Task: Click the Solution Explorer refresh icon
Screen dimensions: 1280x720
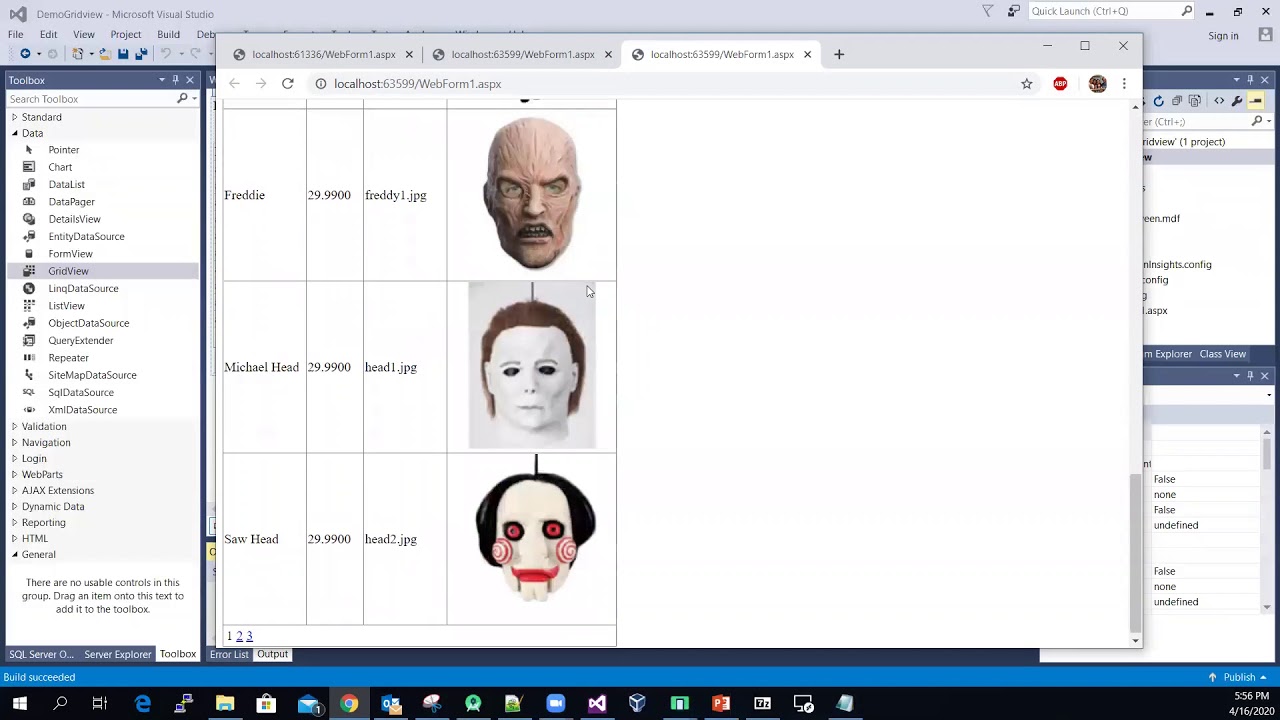Action: tap(1158, 101)
